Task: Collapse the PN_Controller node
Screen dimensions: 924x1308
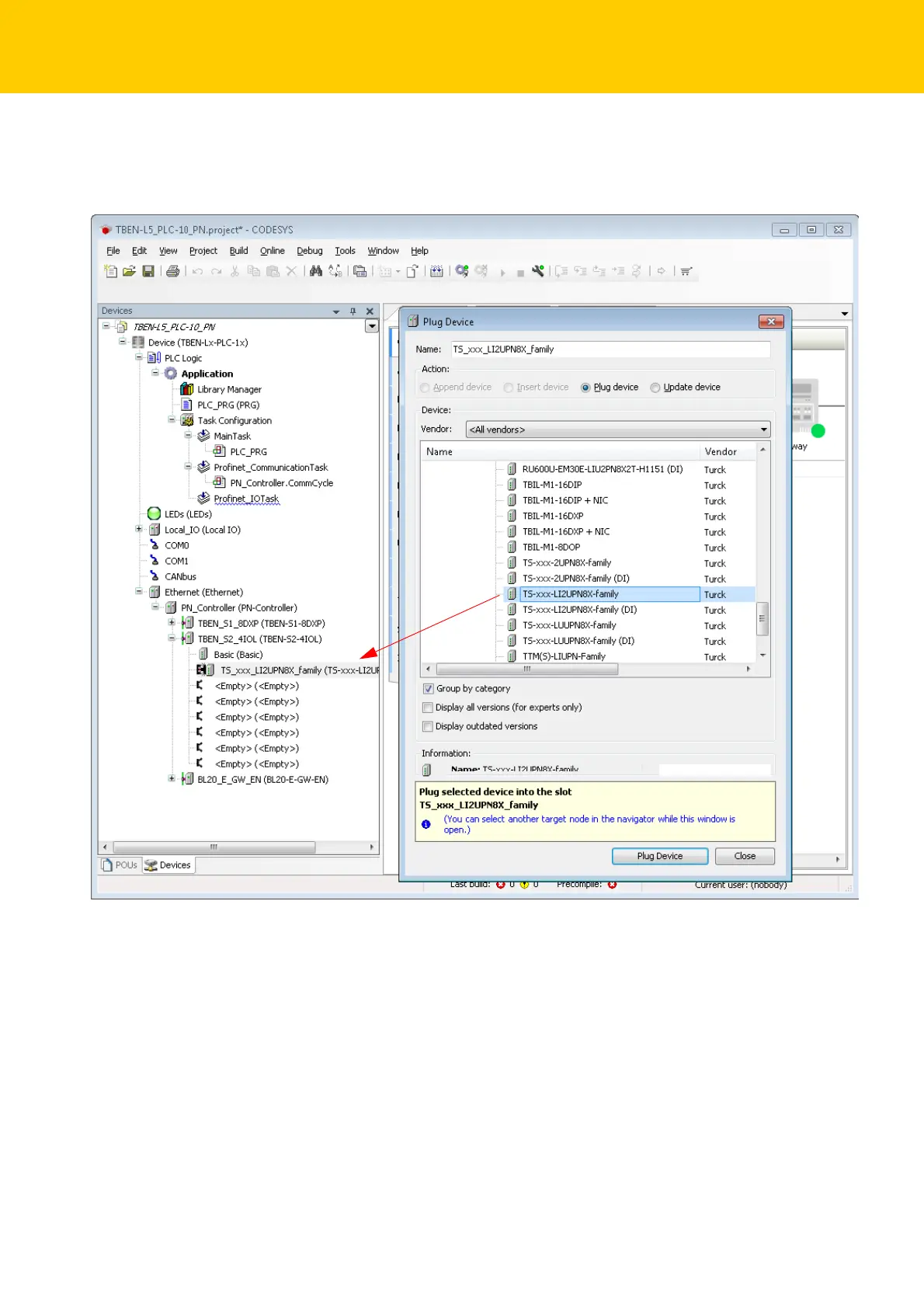Action: pyautogui.click(x=155, y=607)
